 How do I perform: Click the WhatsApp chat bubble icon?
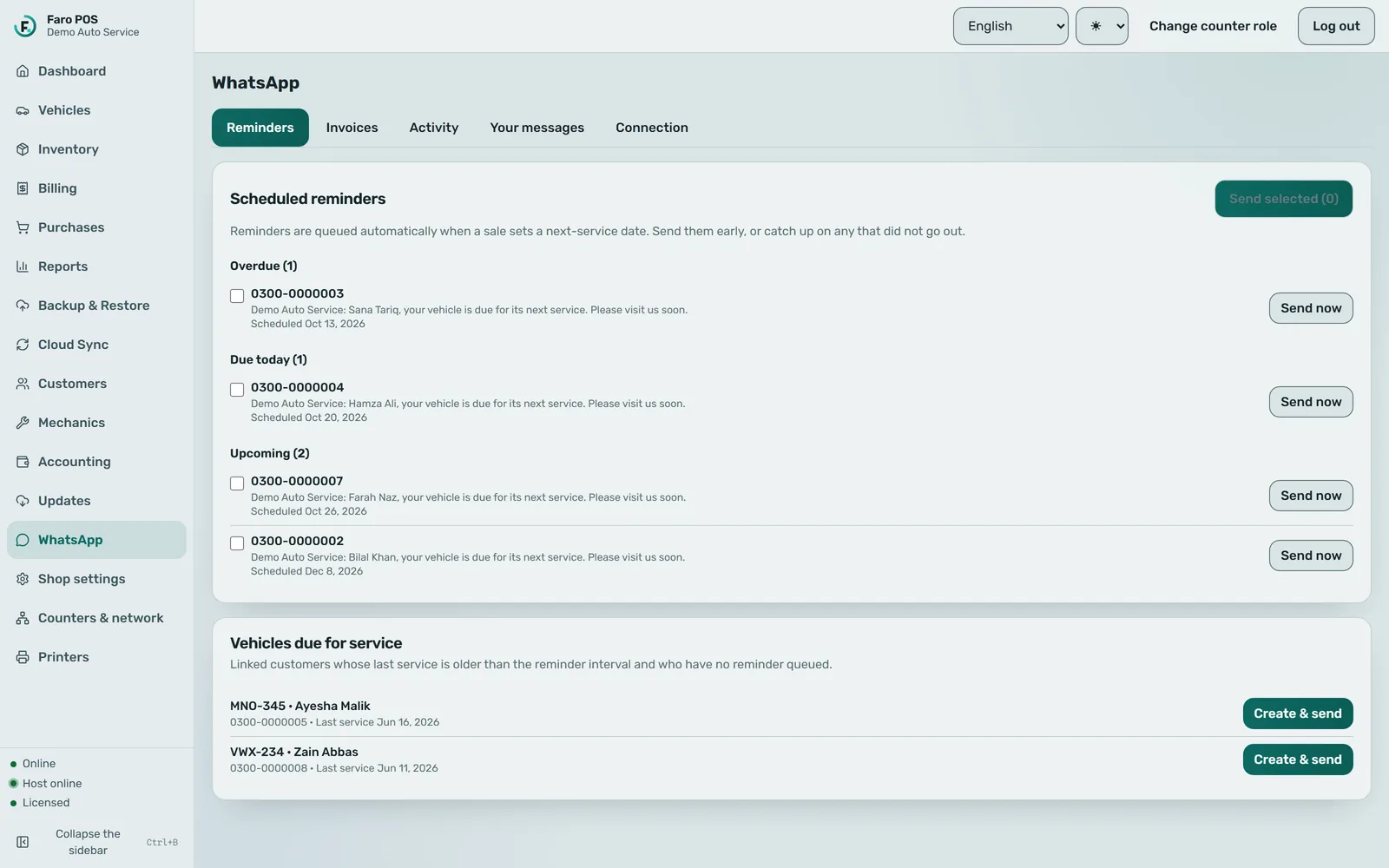(23, 540)
